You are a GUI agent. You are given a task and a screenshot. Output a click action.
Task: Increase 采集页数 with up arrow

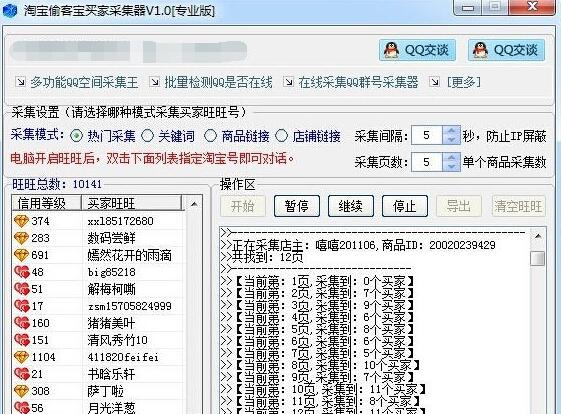coord(452,157)
